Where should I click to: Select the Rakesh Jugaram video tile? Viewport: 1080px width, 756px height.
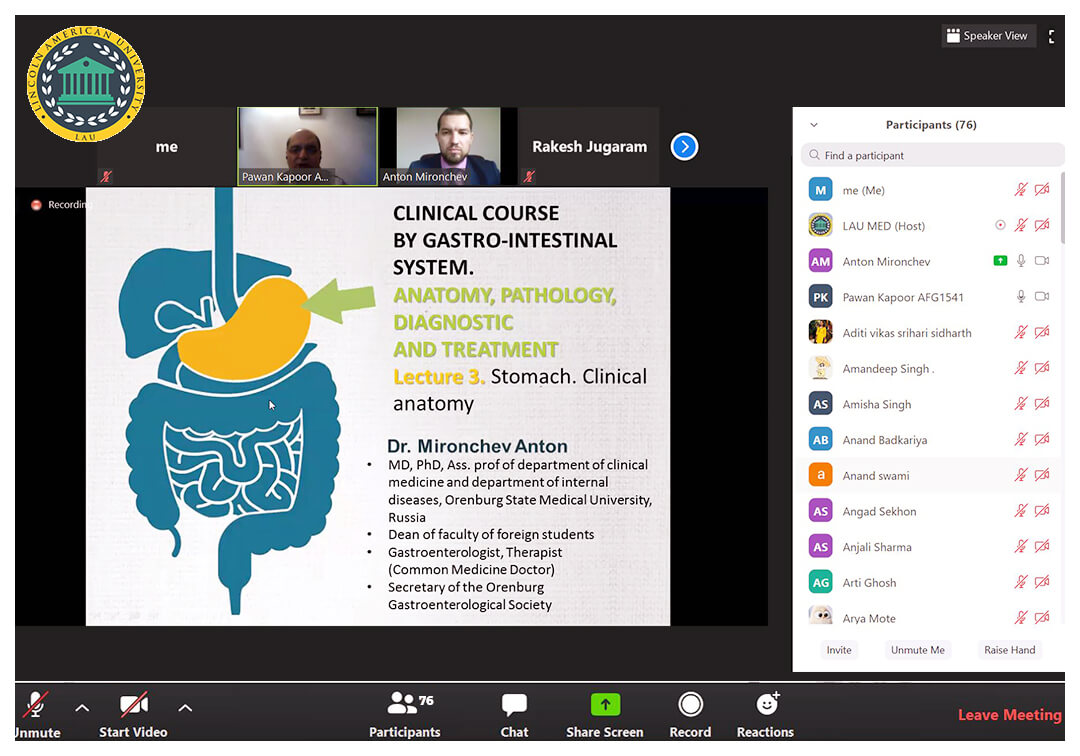click(589, 146)
